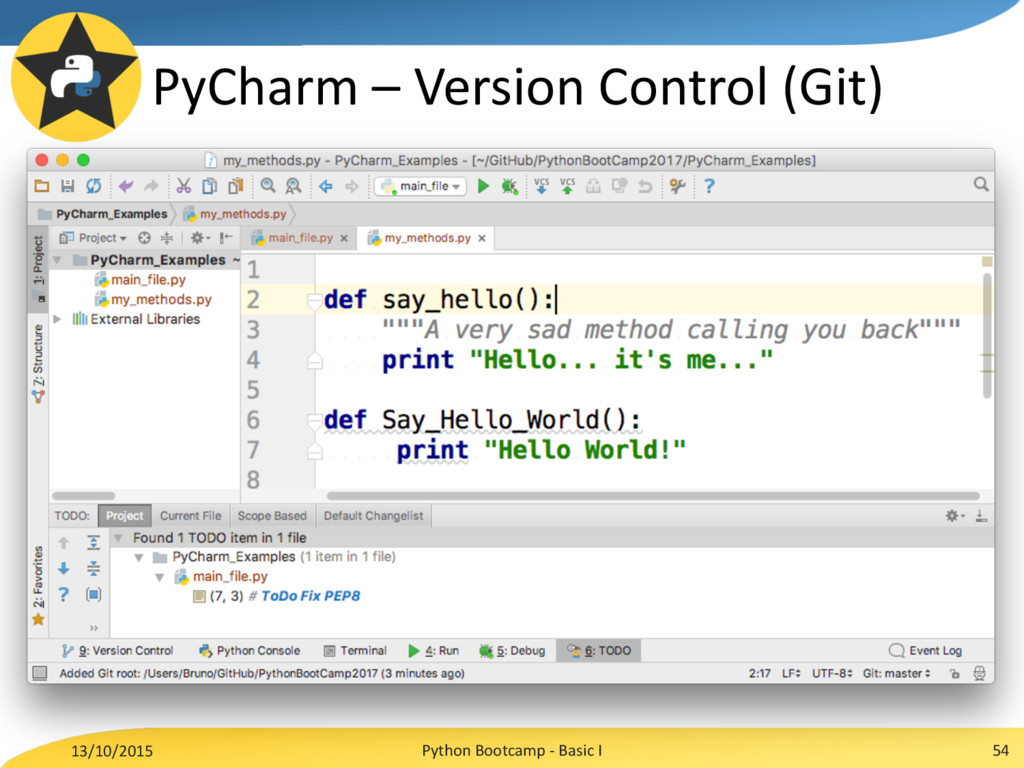Click the Redo arrow icon

point(152,186)
